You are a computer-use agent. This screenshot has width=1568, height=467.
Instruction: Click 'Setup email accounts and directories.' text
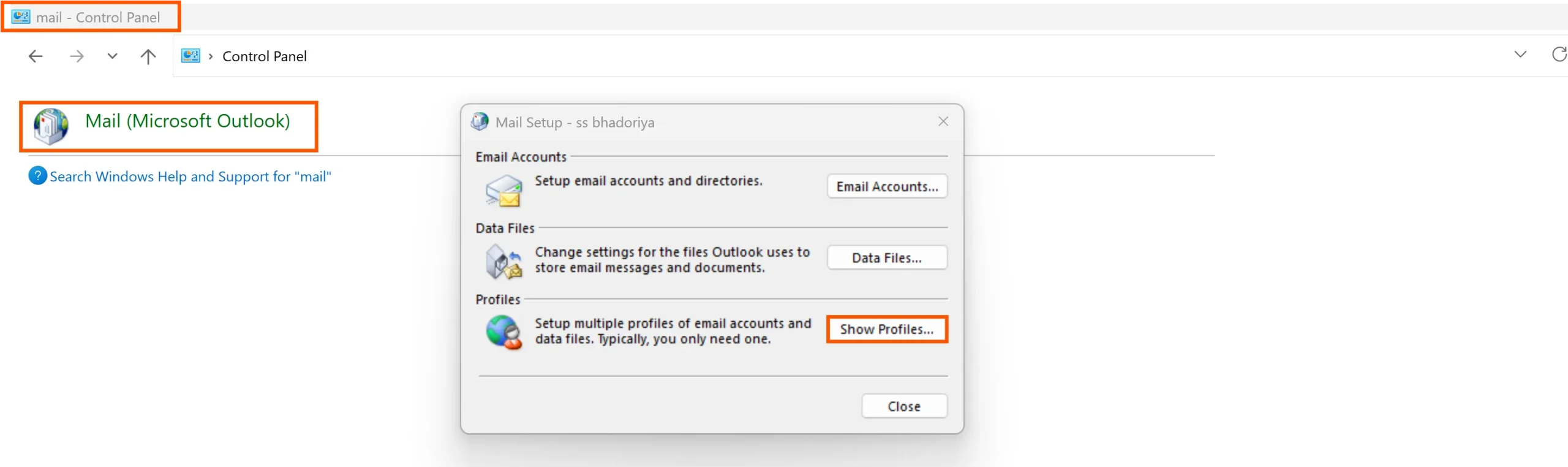649,181
